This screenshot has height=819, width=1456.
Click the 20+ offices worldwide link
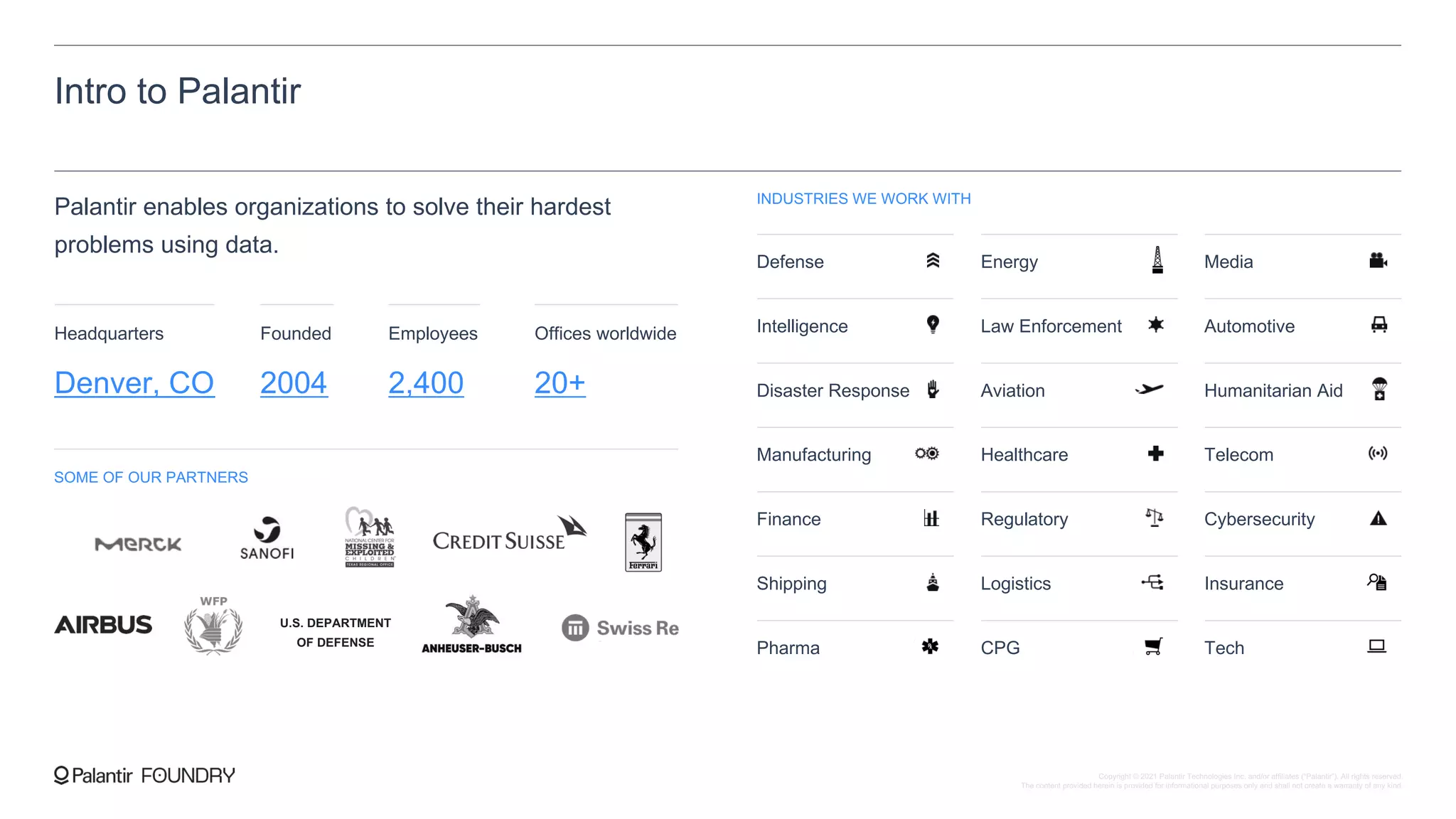click(560, 383)
